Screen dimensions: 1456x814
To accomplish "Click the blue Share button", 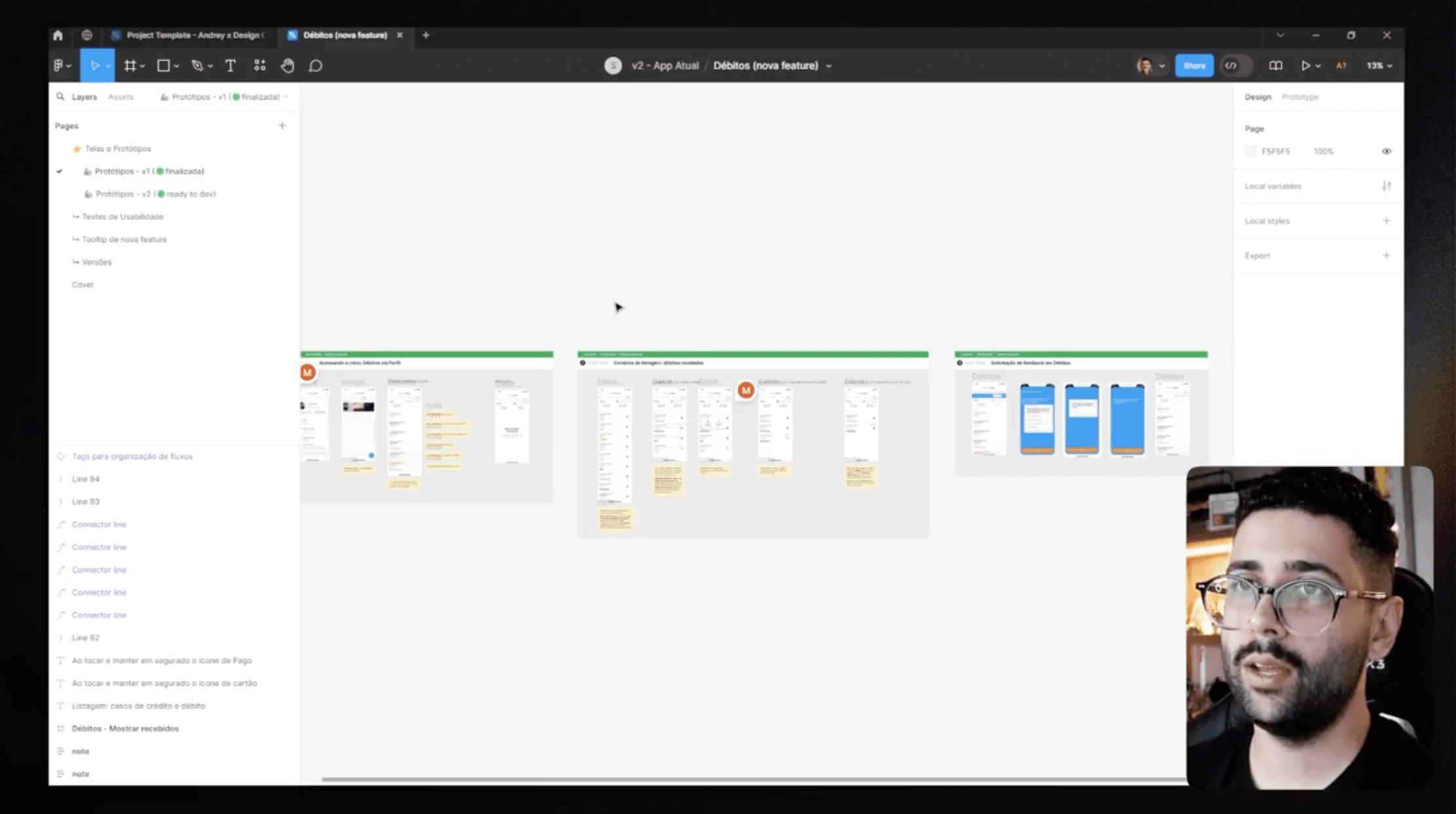I will (x=1193, y=65).
